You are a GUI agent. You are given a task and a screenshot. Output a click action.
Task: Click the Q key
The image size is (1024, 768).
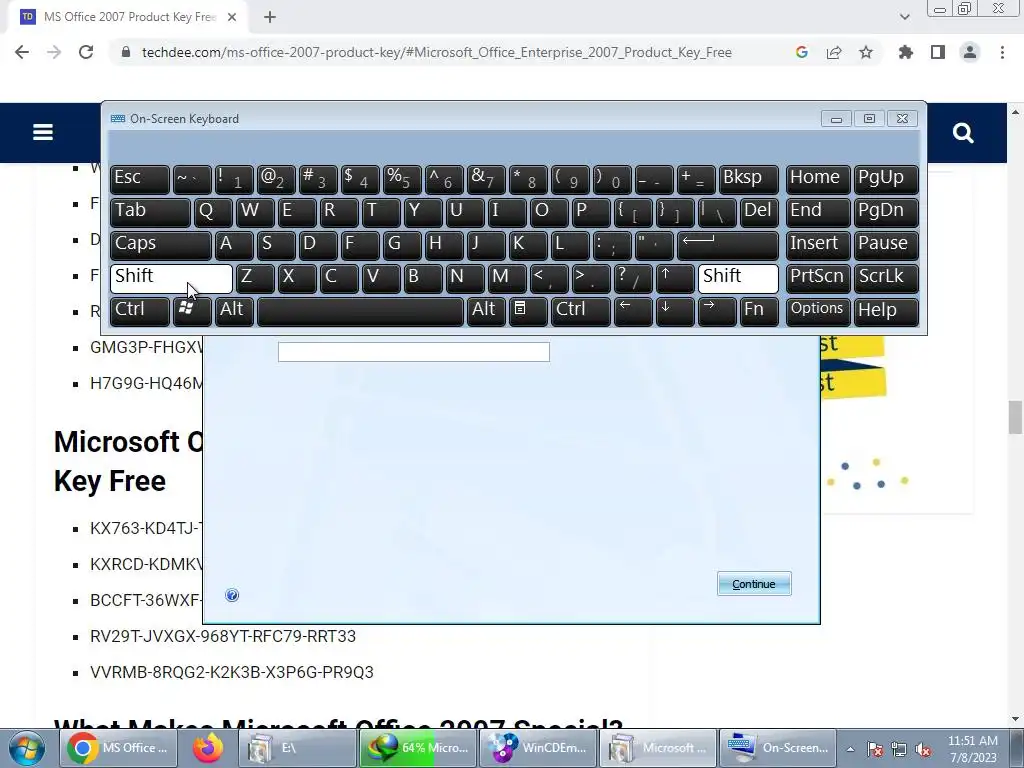pyautogui.click(x=213, y=213)
